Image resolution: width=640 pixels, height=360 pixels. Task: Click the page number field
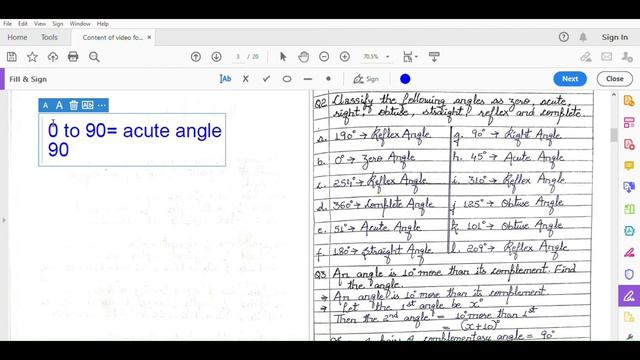238,57
